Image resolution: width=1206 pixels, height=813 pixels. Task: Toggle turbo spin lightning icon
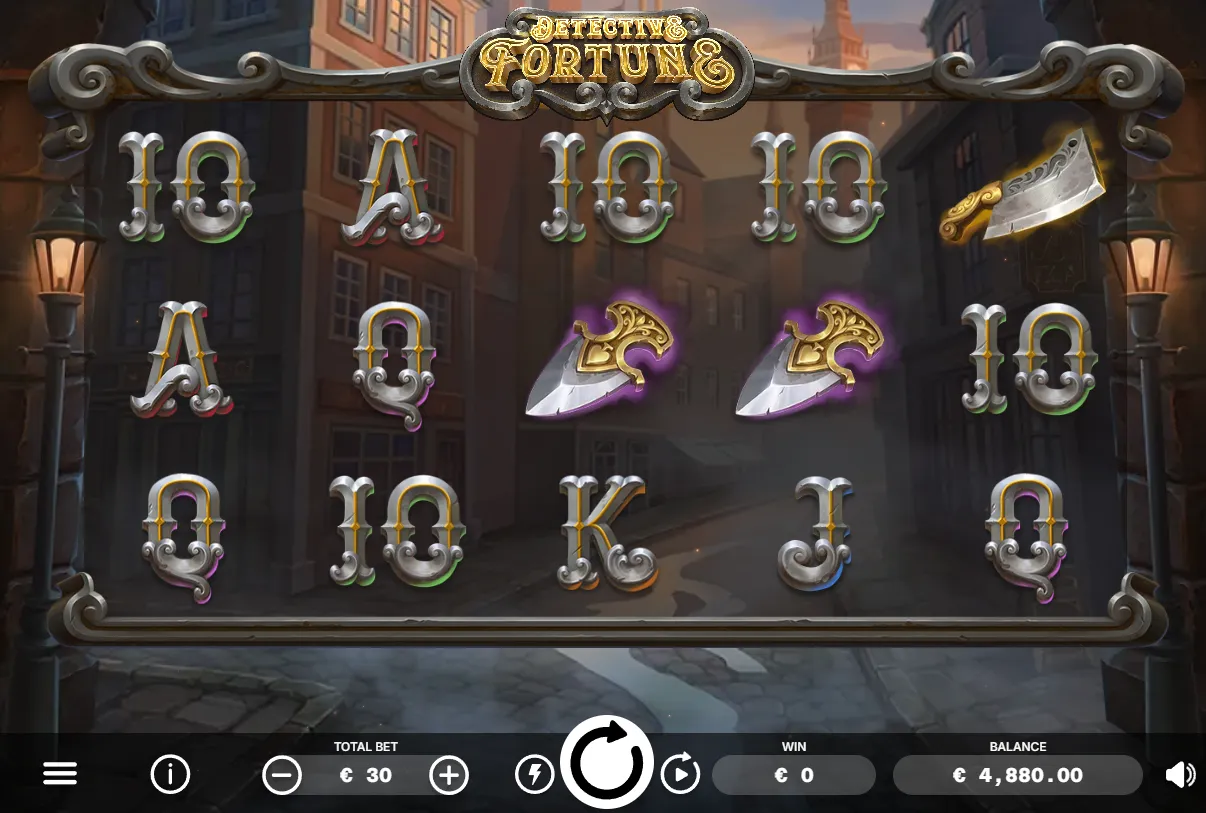pos(535,774)
